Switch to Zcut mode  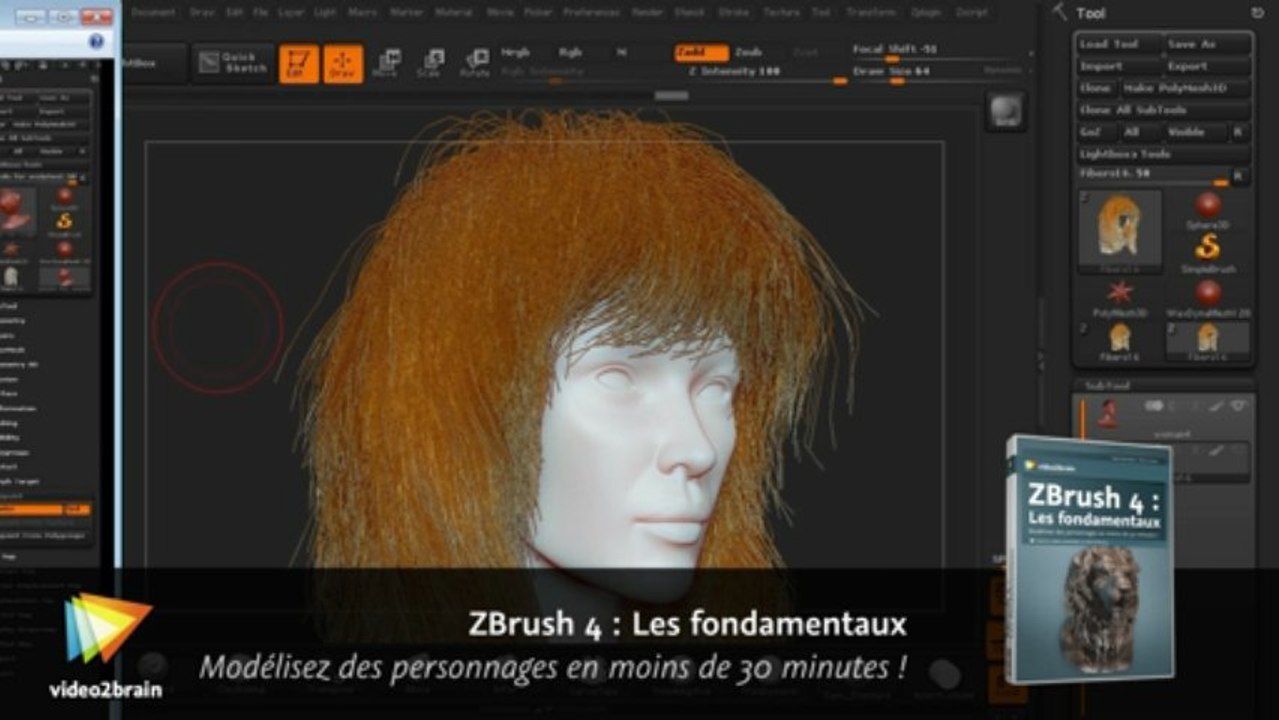pyautogui.click(x=806, y=52)
